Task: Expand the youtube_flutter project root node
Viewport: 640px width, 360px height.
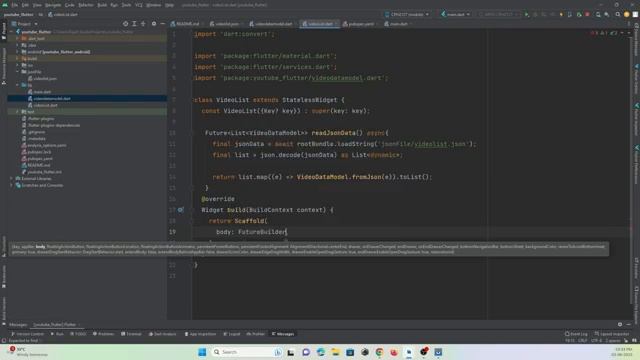Action: click(12, 31)
